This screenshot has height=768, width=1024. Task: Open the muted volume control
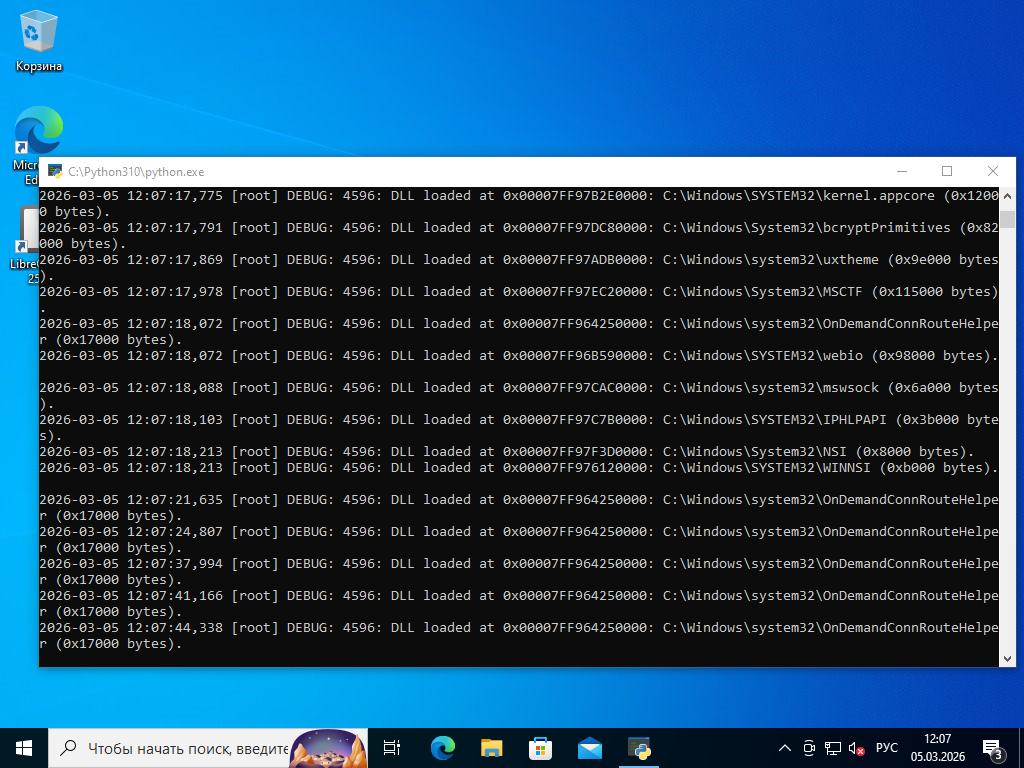[856, 747]
